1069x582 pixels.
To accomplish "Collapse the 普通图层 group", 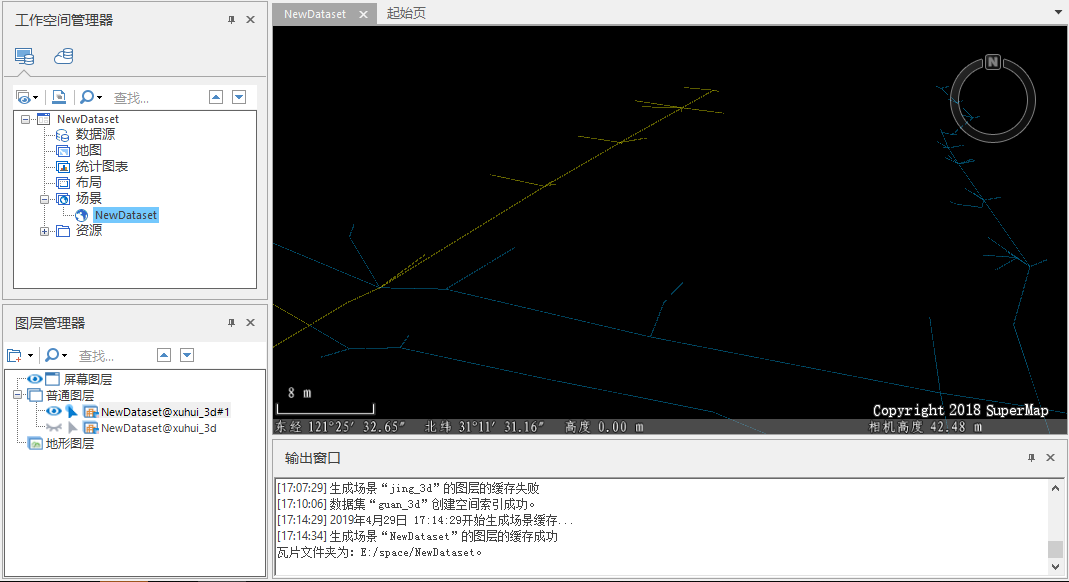I will [17, 396].
